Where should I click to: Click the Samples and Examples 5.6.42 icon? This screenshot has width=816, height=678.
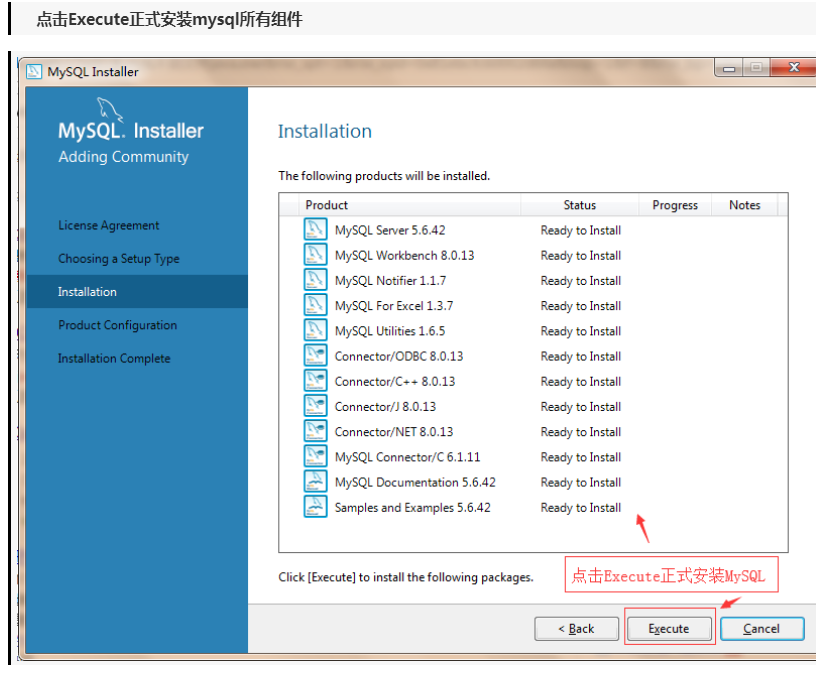coord(315,507)
